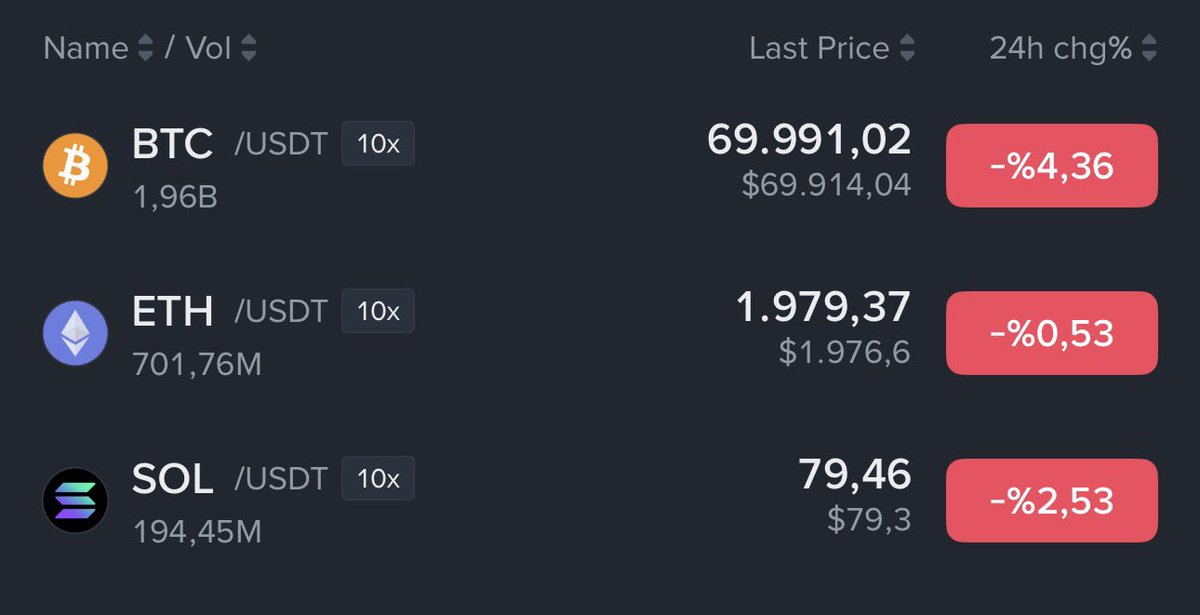Click the Bitcoin coin icon
Image resolution: width=1200 pixels, height=615 pixels.
tap(75, 166)
